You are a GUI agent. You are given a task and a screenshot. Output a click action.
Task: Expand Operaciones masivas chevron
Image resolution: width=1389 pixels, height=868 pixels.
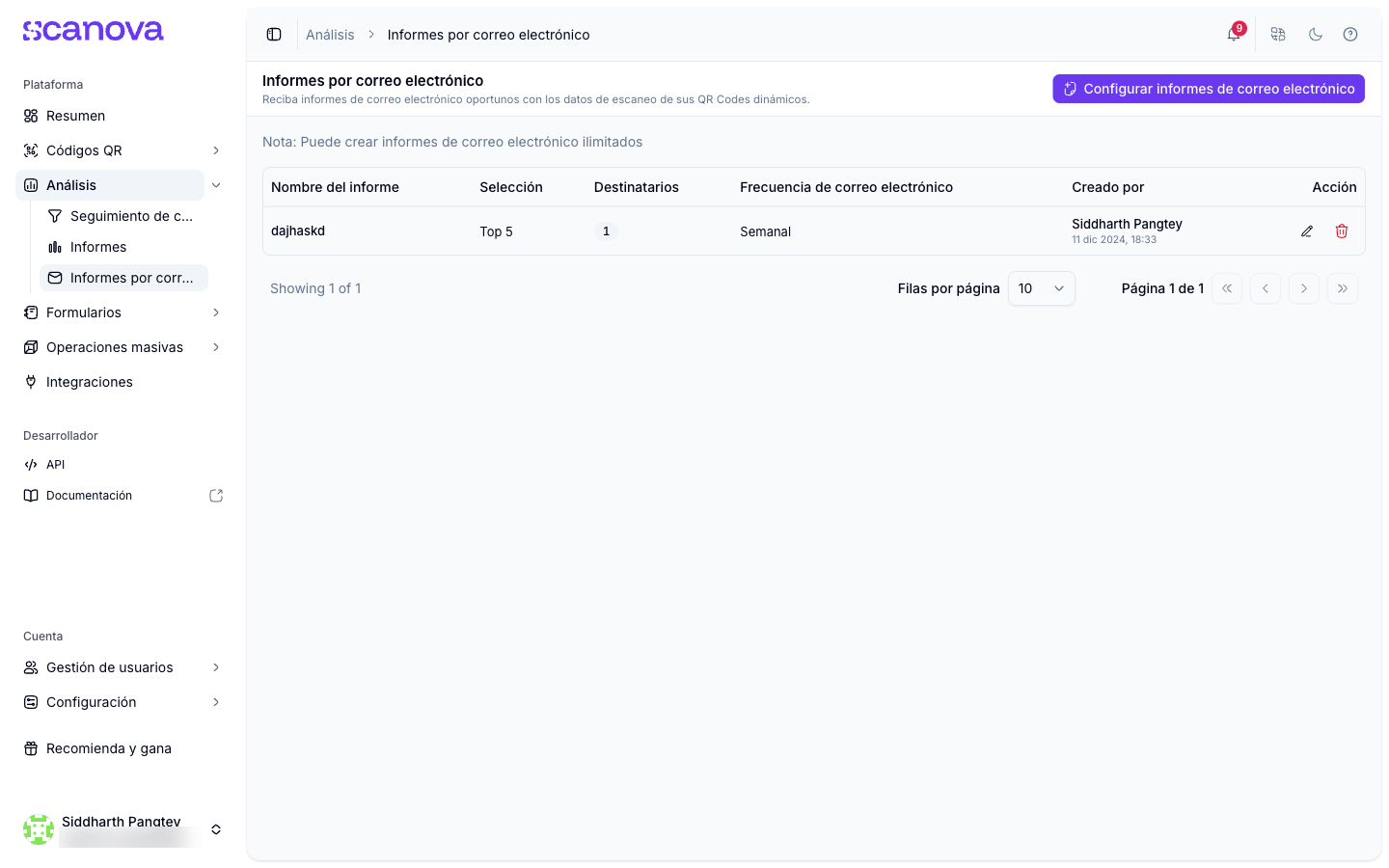[216, 347]
